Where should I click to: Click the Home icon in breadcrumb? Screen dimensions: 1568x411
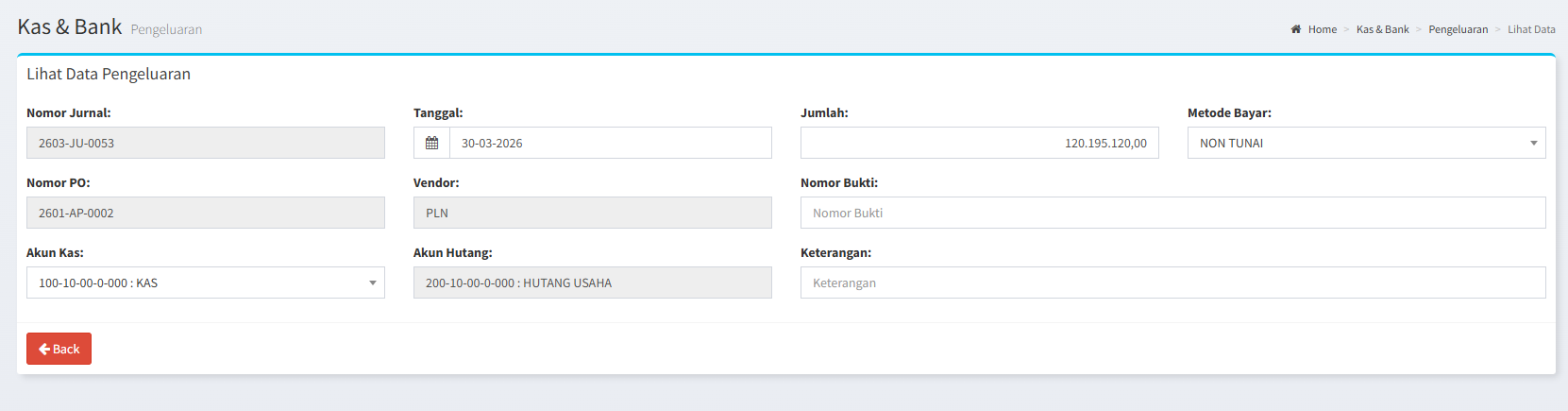click(1296, 29)
